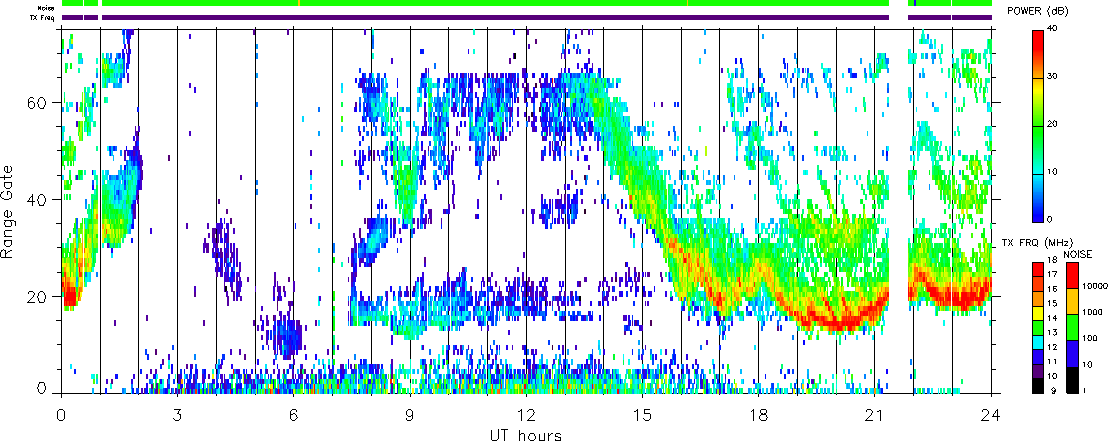Click the 1000 label on the noise legend
The width and height of the screenshot is (1108, 441).
[1092, 310]
